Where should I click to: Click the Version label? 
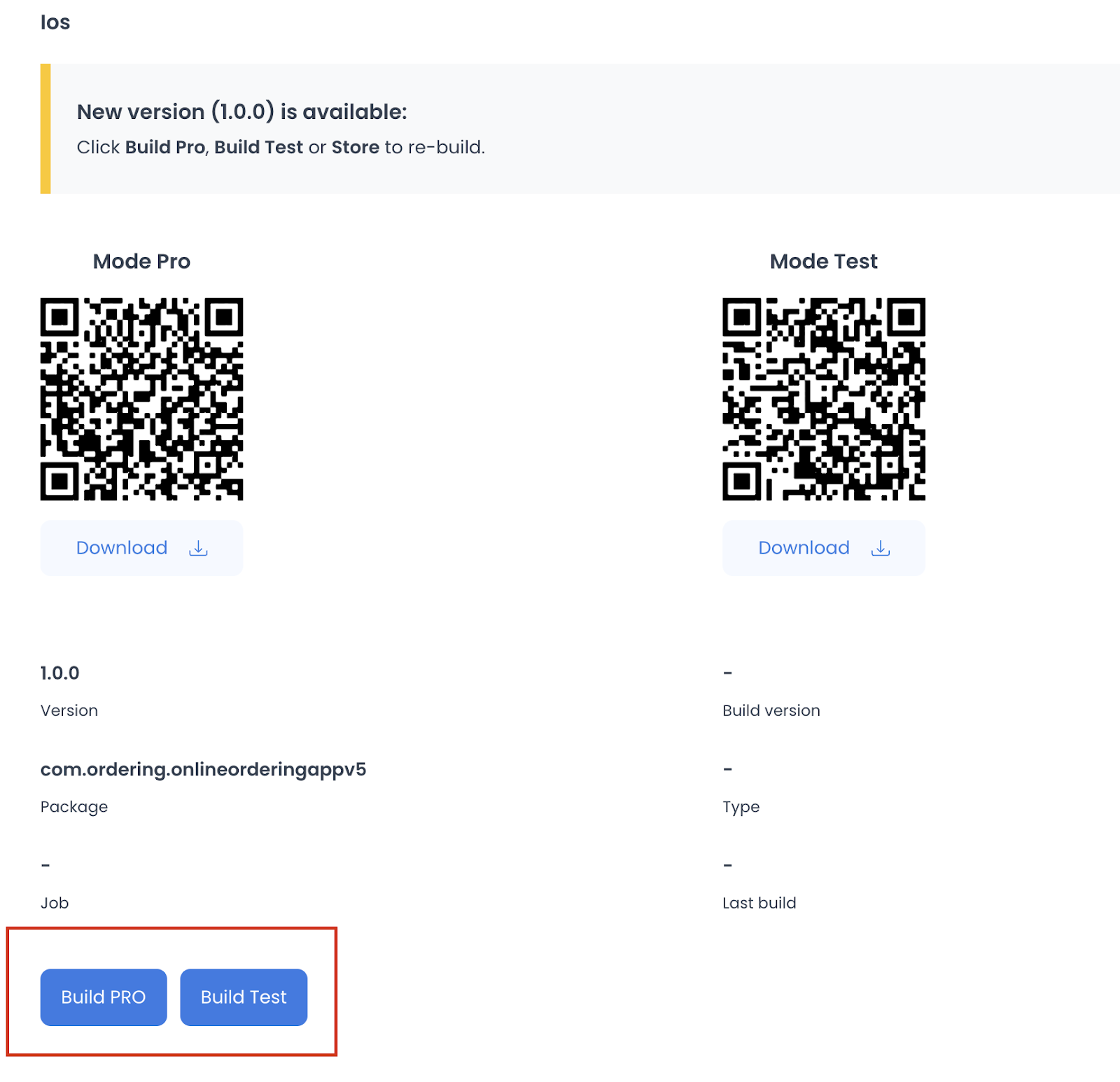pyautogui.click(x=69, y=710)
